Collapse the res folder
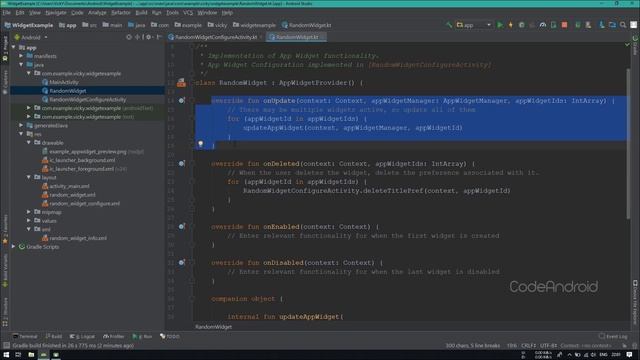Image resolution: width=640 pixels, height=360 pixels. click(21, 134)
